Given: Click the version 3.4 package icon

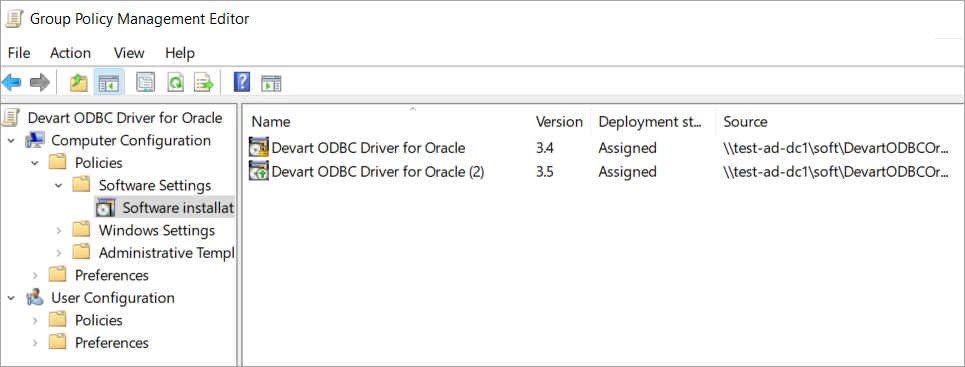Looking at the screenshot, I should [258, 148].
